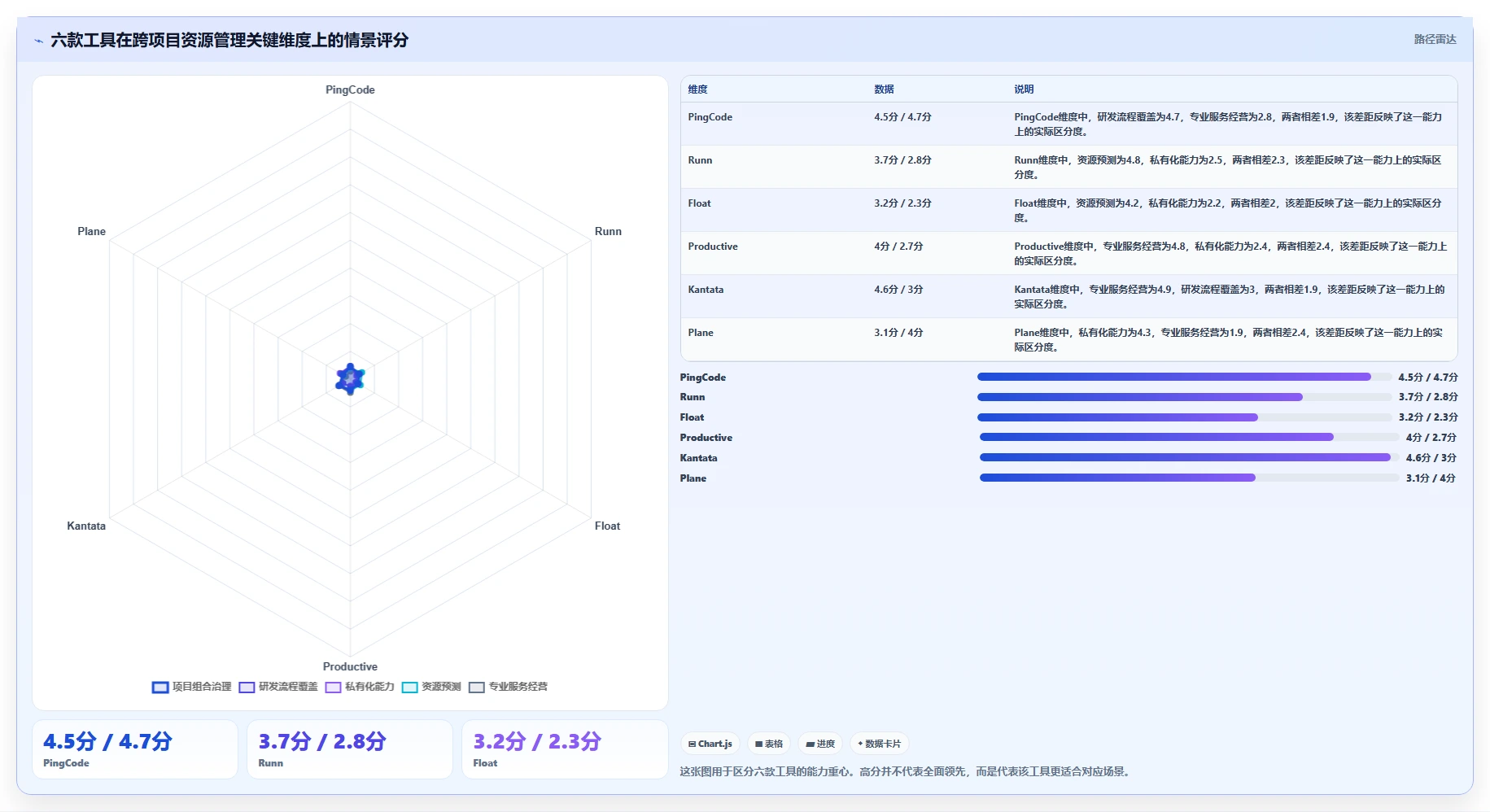
Task: Toggle the 资源预测 legend series
Action: click(431, 687)
